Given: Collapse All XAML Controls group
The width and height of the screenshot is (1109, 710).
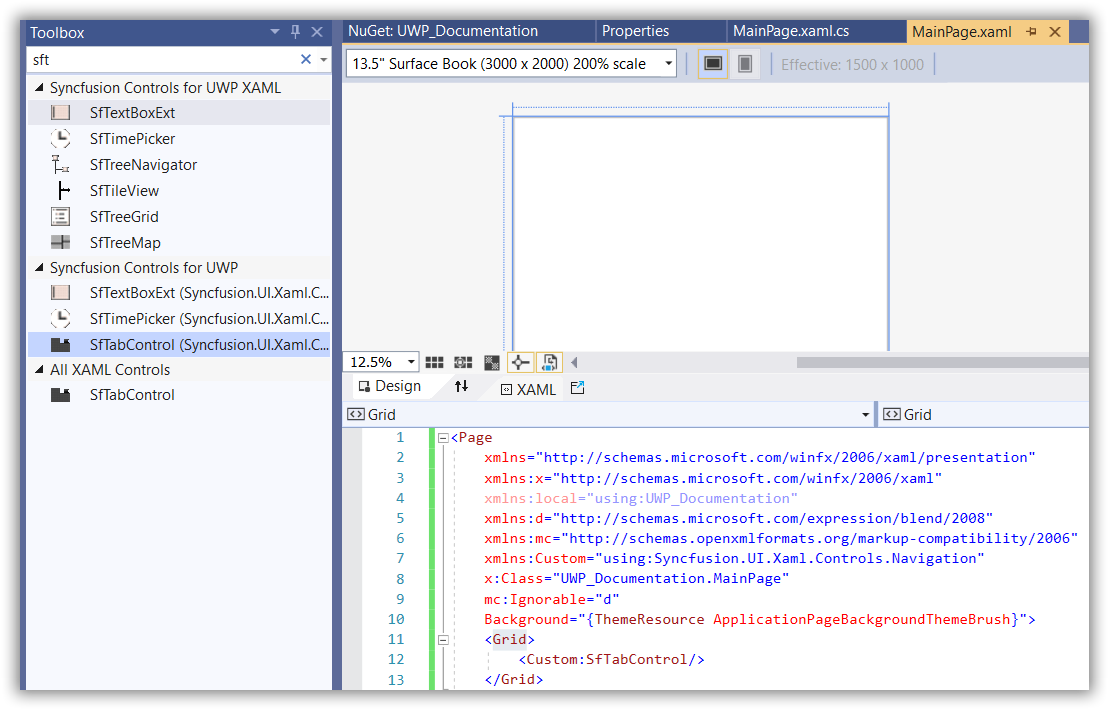Looking at the screenshot, I should click(39, 369).
